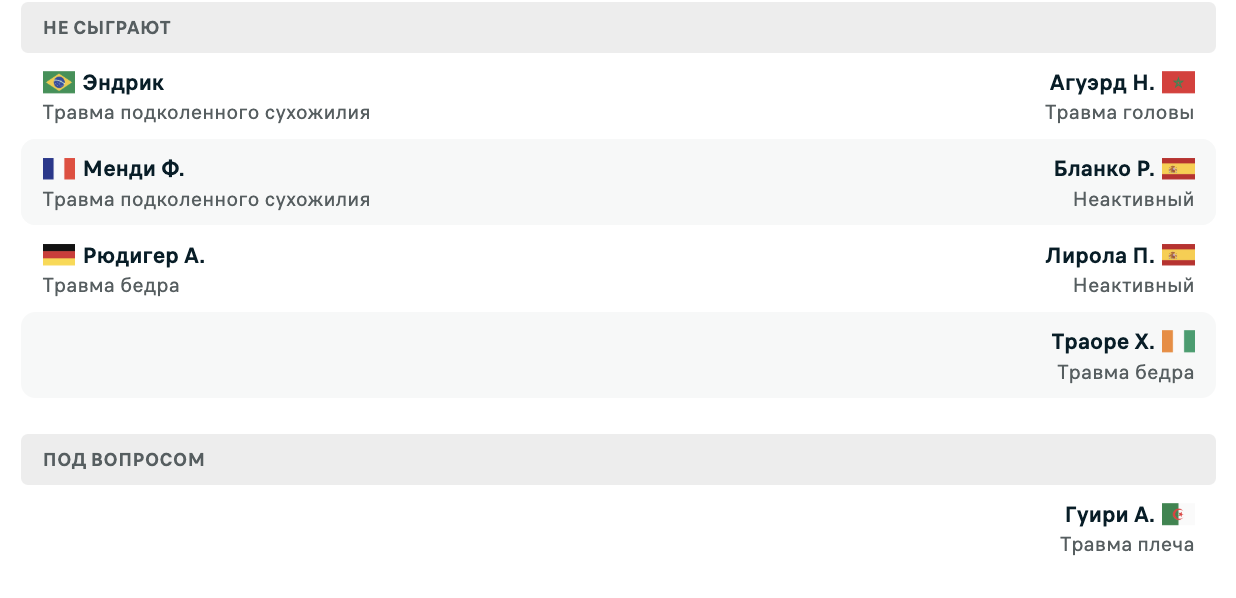Click the Algeria flag beside Гуири А.
The image size is (1236, 598).
click(1178, 515)
